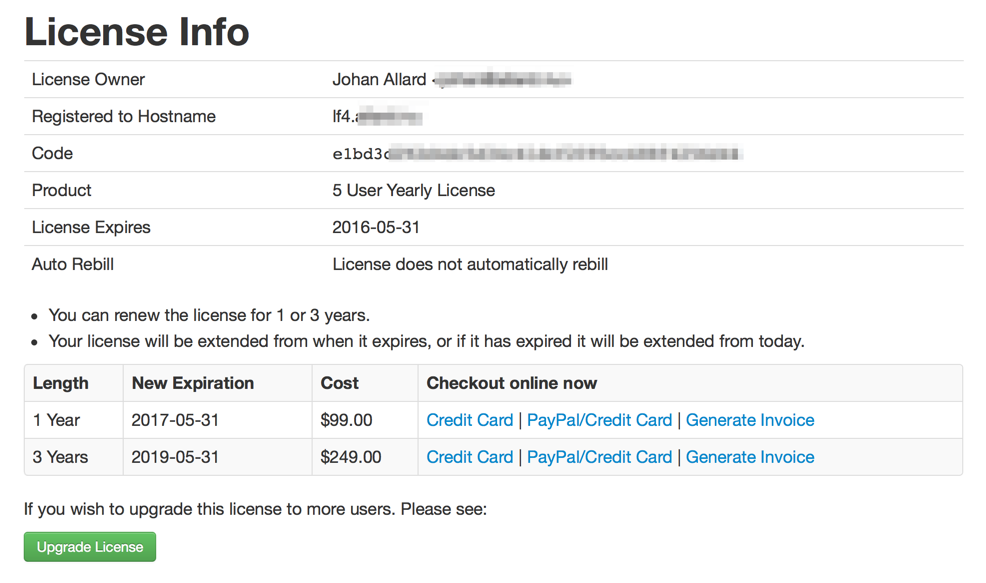This screenshot has height=583, width=986.
Task: Choose PayPal/Credit Card for the 3 Years renewal
Action: (599, 457)
